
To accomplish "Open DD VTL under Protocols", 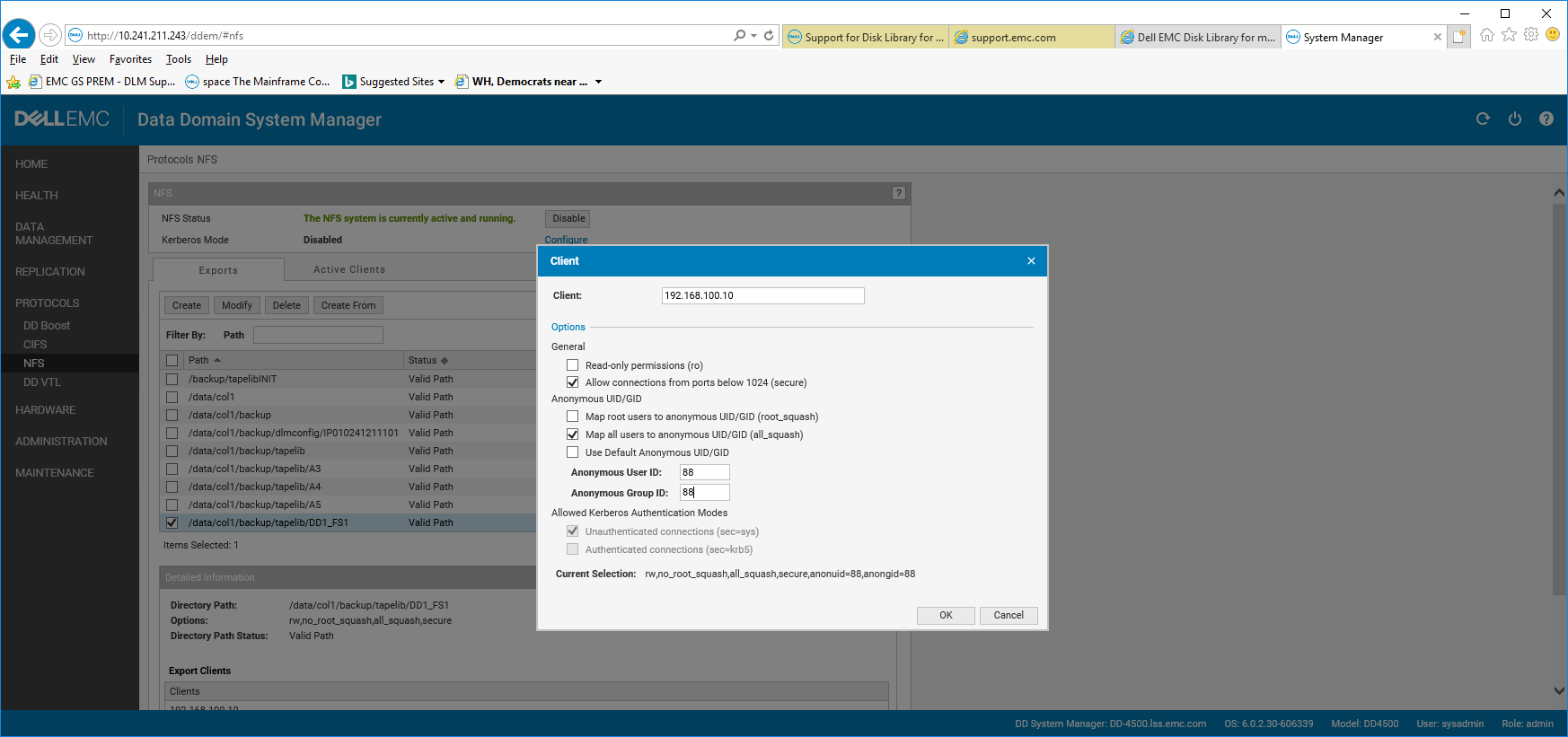I will (42, 382).
